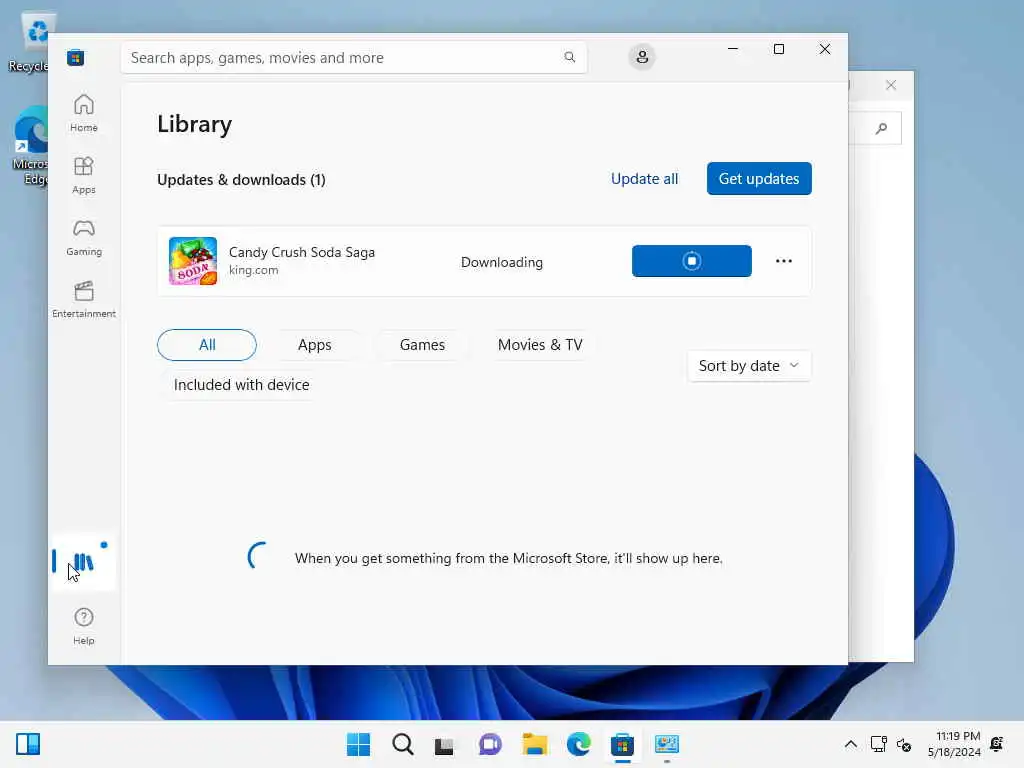
Task: Select the Apps filter tab
Action: [315, 345]
